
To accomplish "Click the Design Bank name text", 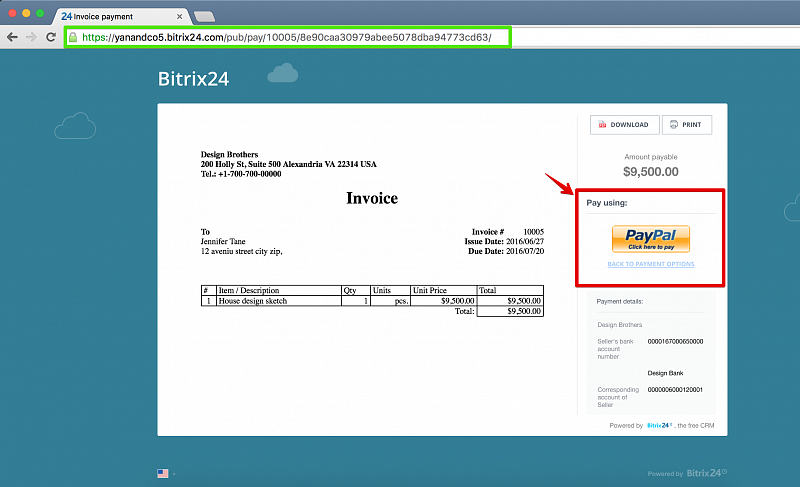I will click(x=665, y=373).
